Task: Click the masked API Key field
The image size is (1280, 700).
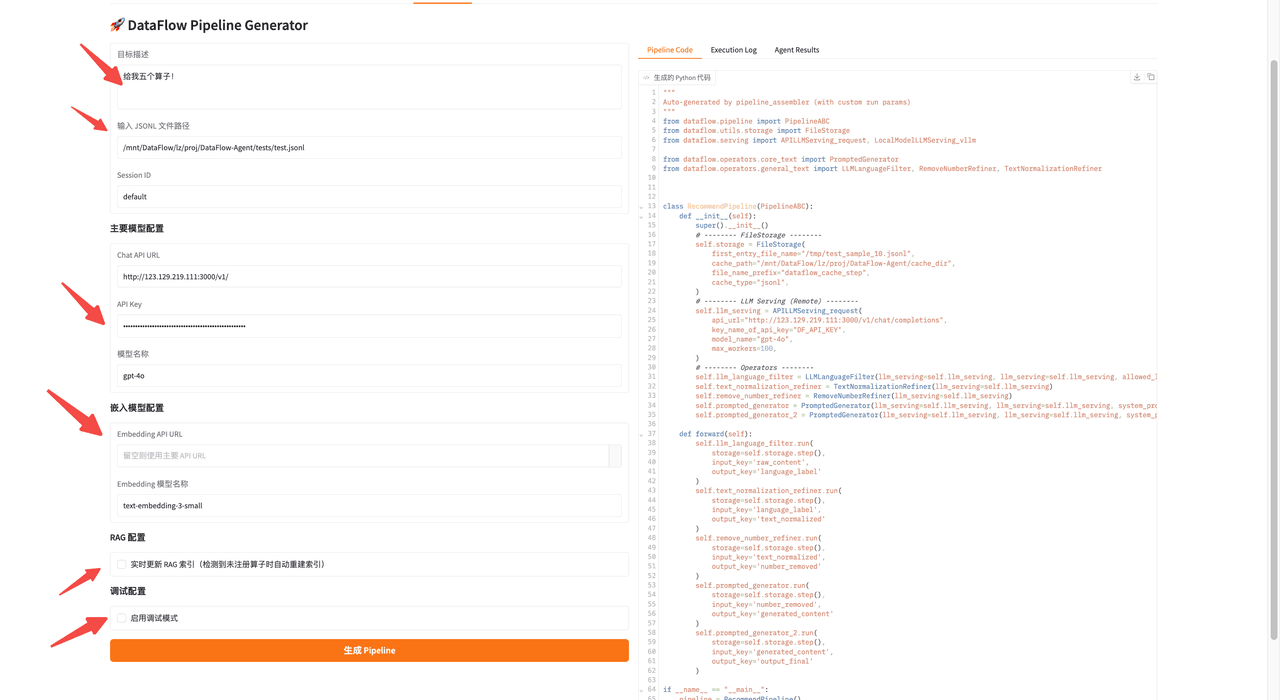Action: 369,326
